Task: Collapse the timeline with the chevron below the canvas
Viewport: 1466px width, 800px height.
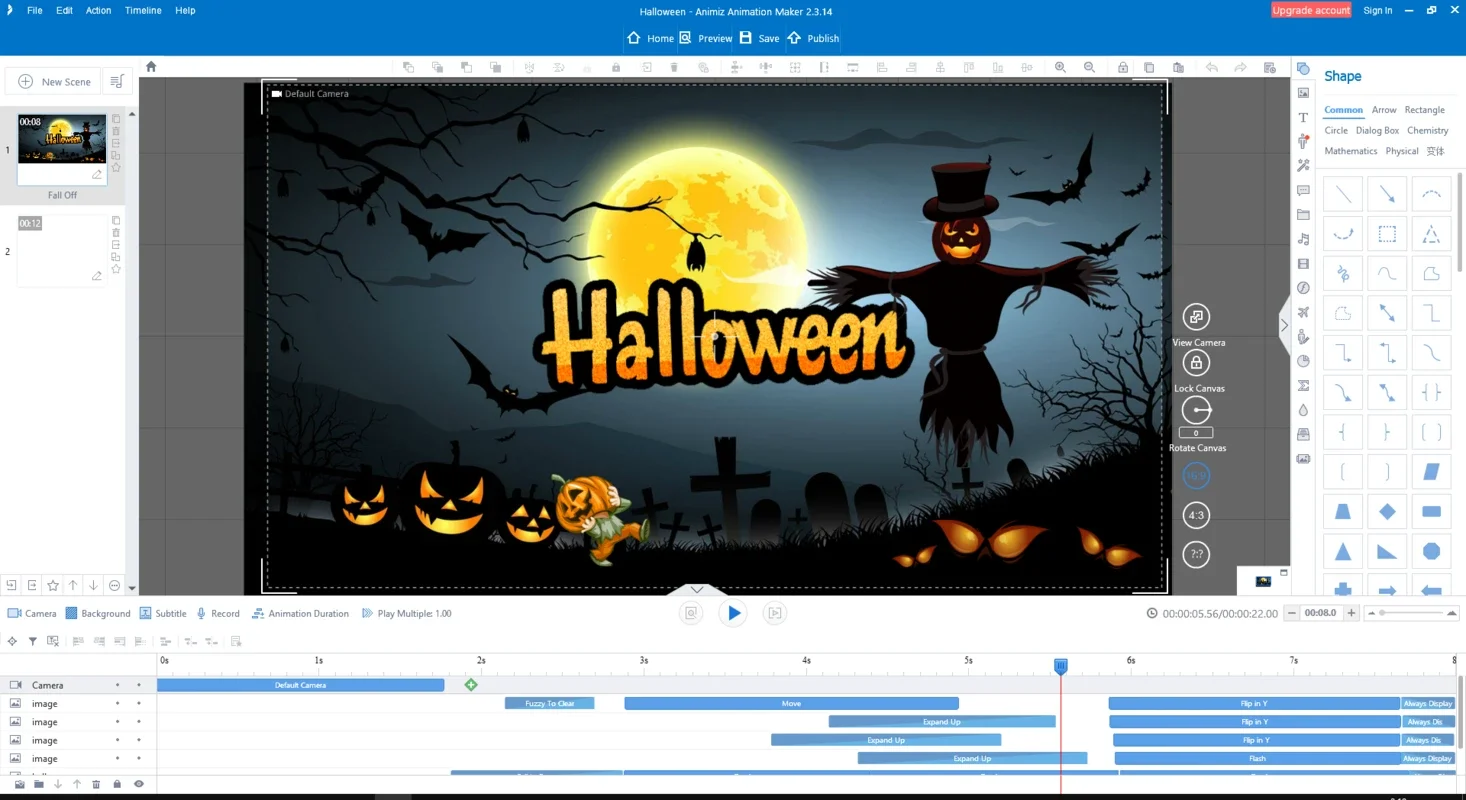Action: pyautogui.click(x=697, y=590)
